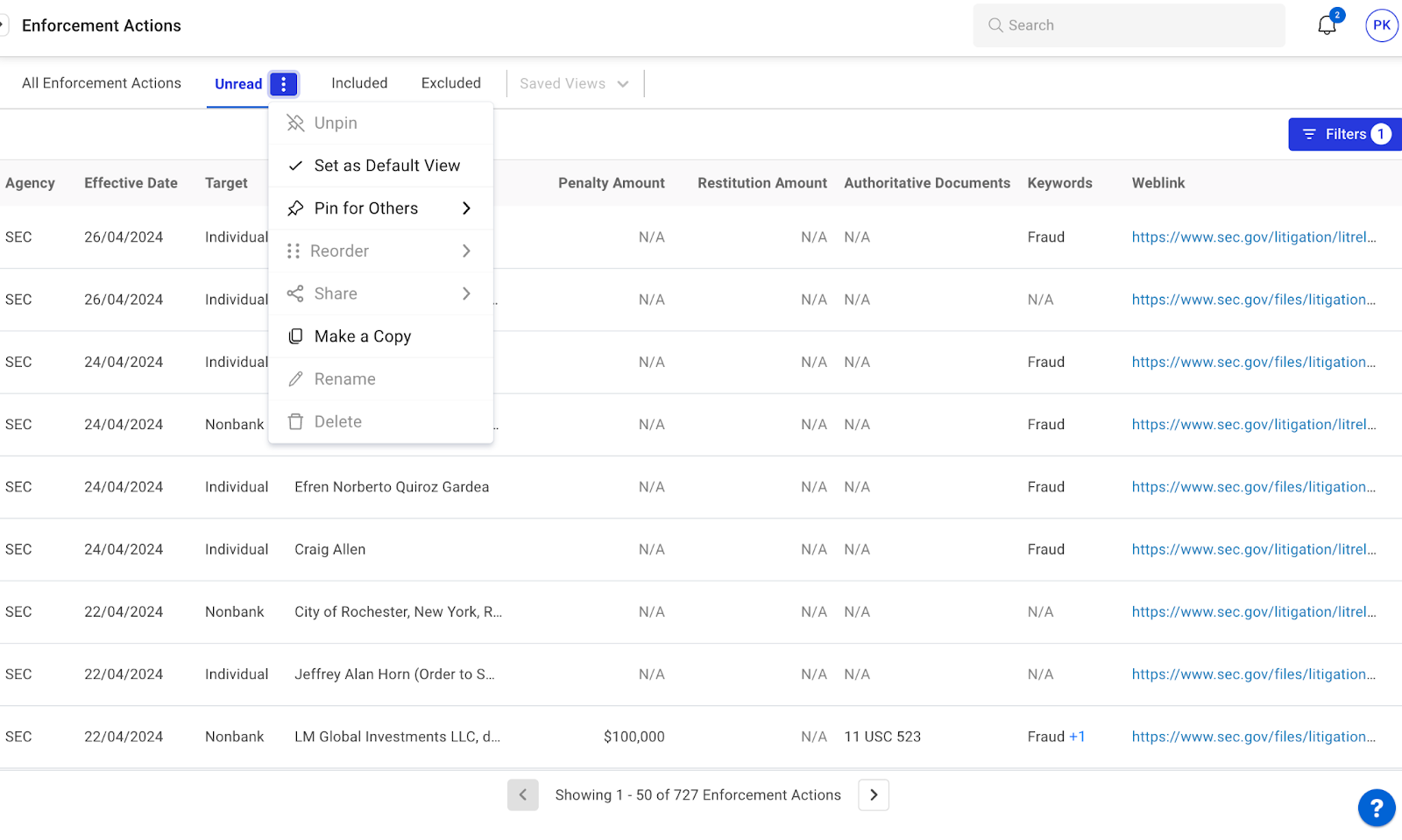Click the Unpin option in menu
The width and height of the screenshot is (1402, 840).
click(336, 124)
